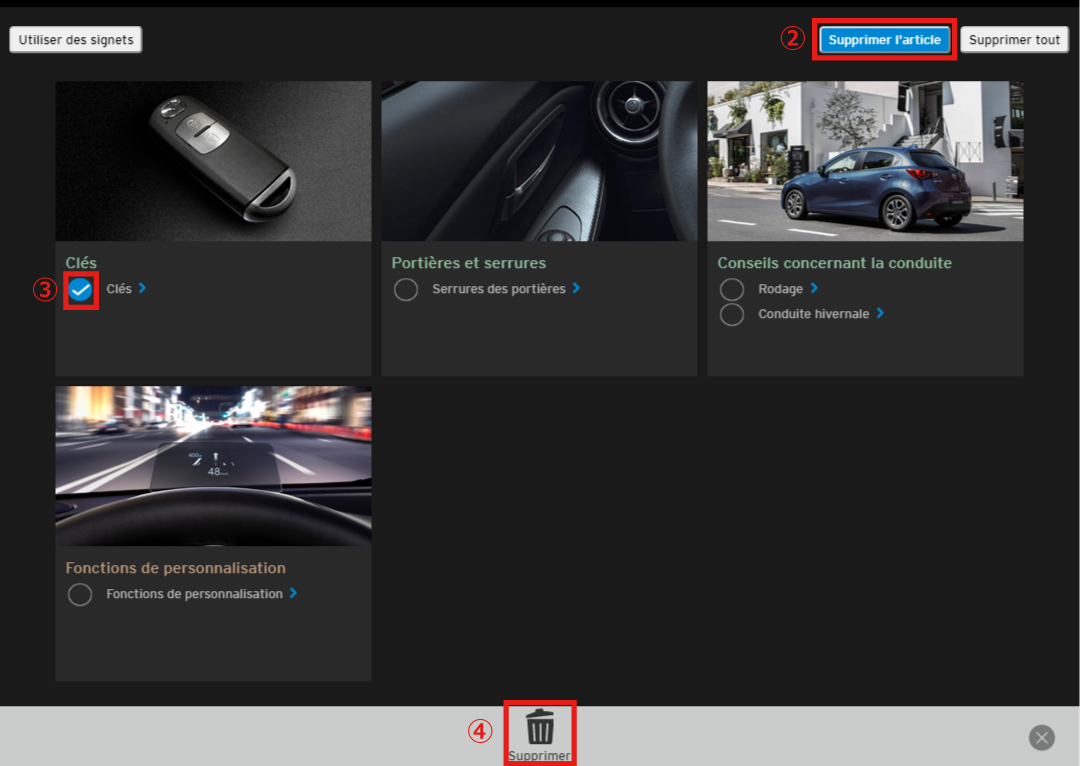Image resolution: width=1080 pixels, height=766 pixels.
Task: Close the bottom bar with X icon
Action: (1042, 738)
